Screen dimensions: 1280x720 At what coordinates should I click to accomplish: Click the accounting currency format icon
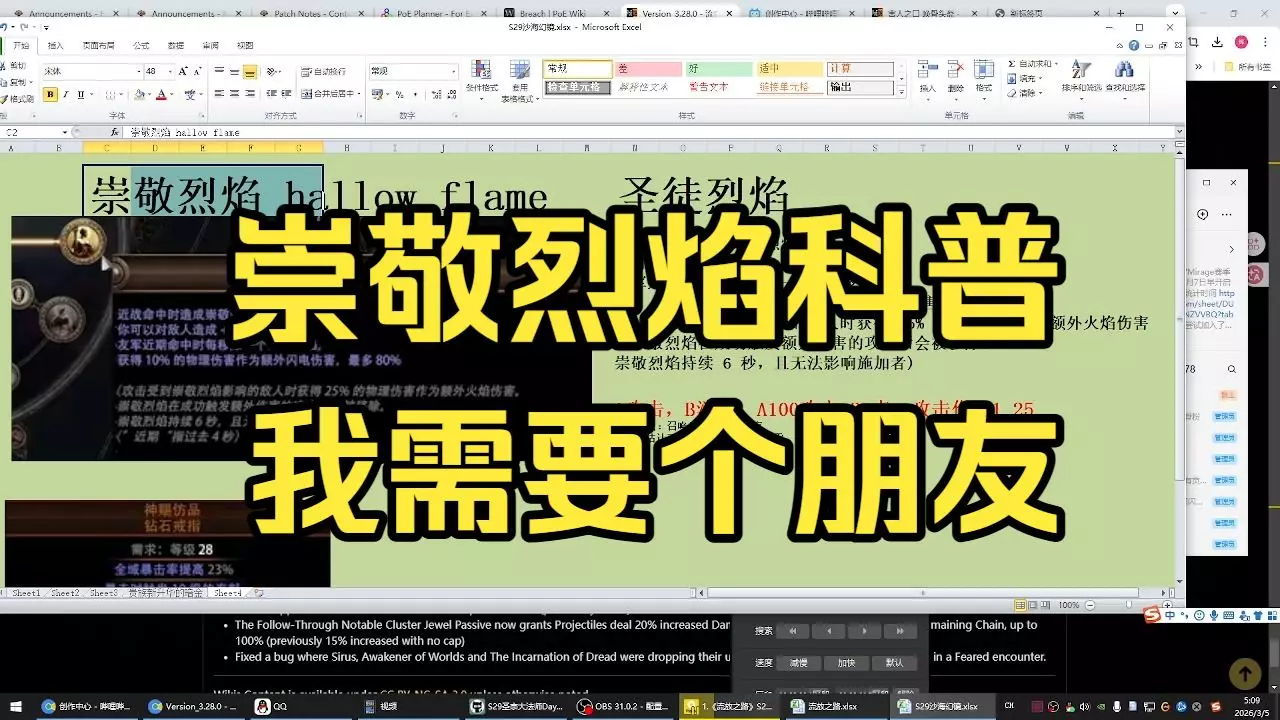[x=377, y=94]
